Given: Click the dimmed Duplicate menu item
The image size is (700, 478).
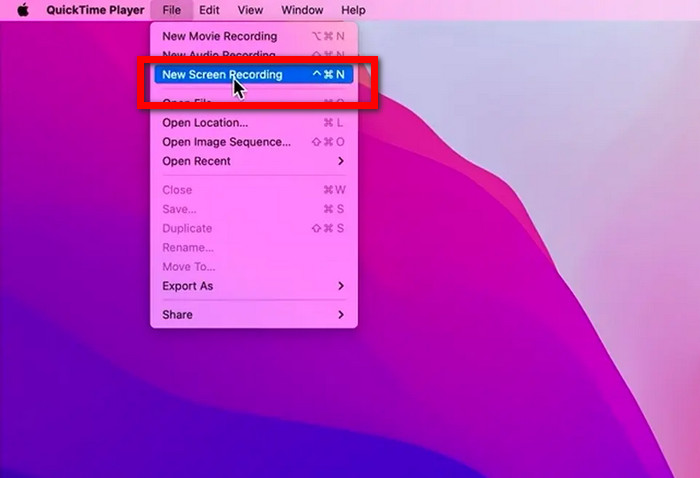Looking at the screenshot, I should pos(254,229).
